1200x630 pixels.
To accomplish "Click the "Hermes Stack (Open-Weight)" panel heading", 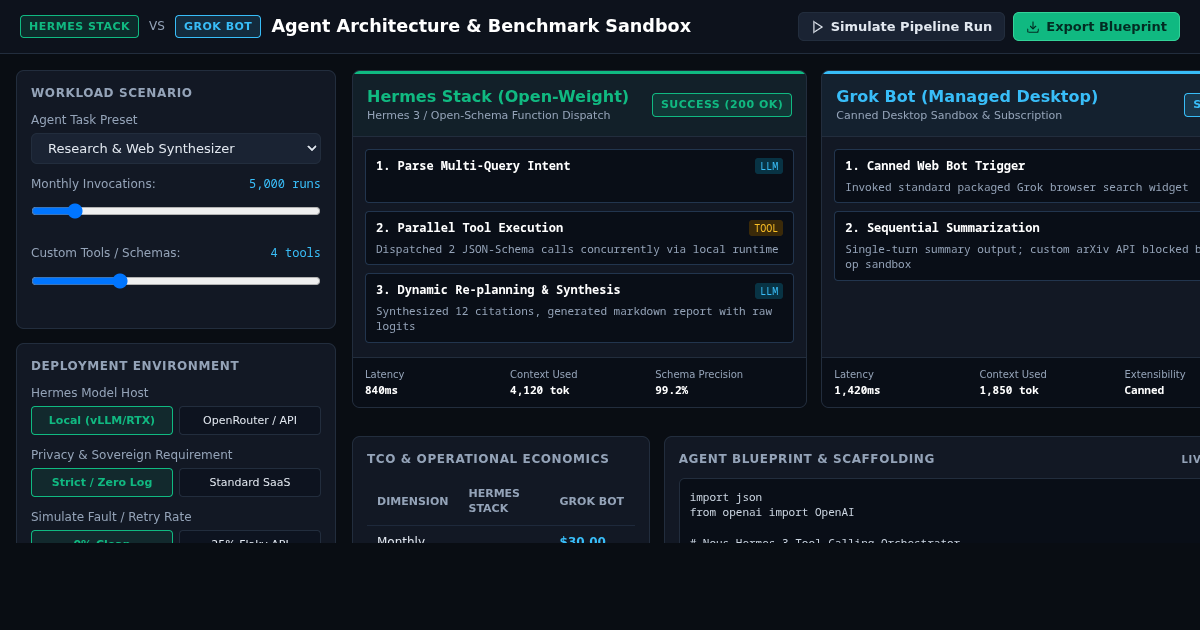I will [498, 97].
